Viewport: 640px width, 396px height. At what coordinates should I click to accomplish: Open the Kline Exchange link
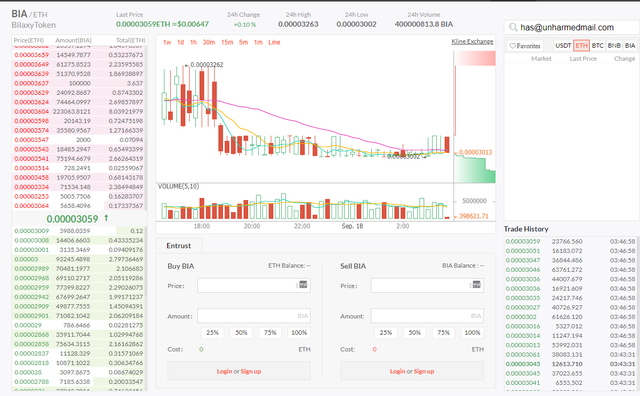(x=472, y=41)
